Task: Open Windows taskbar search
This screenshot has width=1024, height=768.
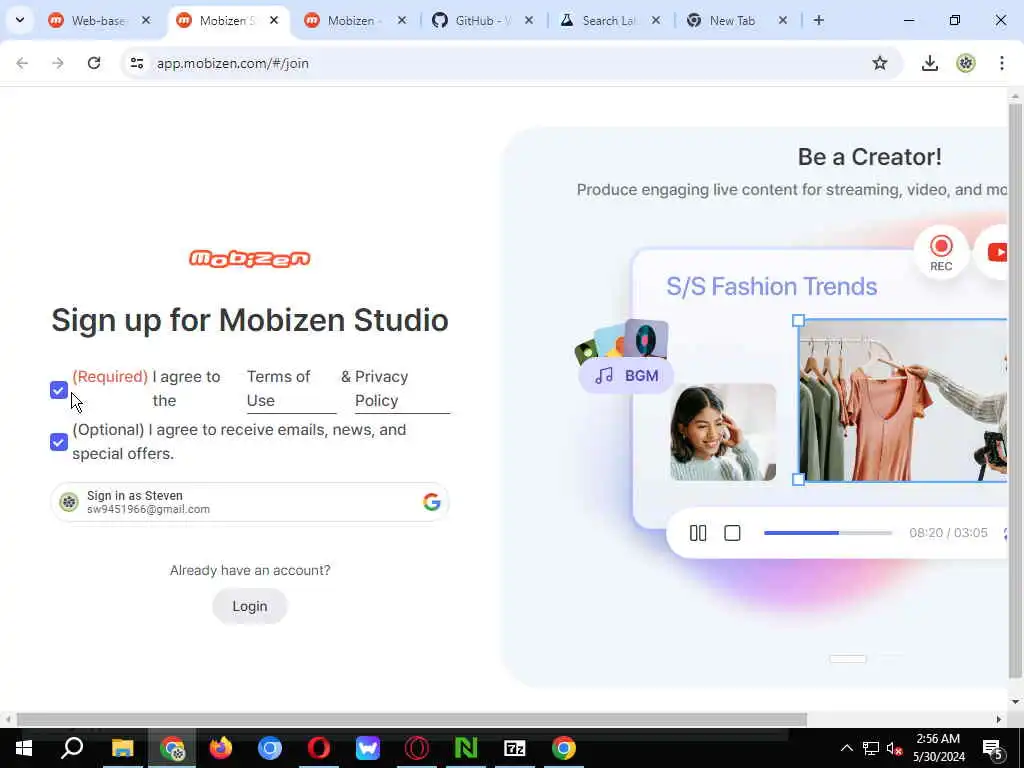Action: [72, 748]
